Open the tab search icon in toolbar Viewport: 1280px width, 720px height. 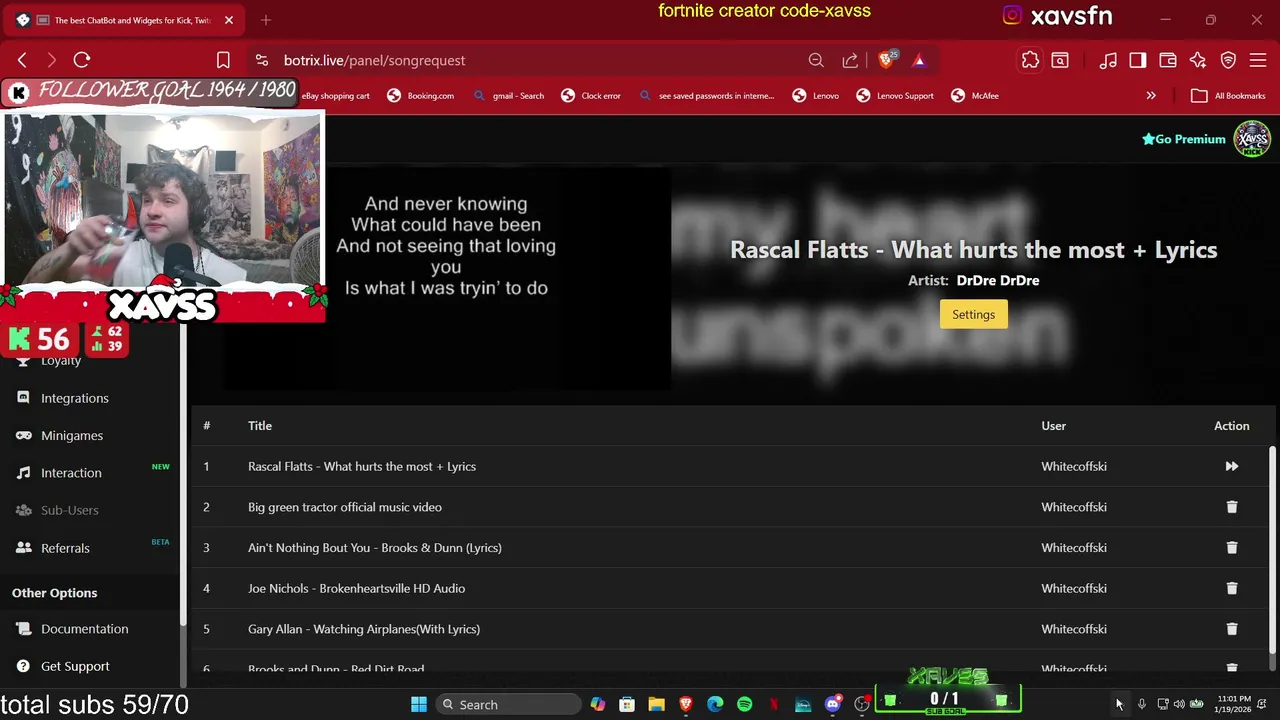pyautogui.click(x=1060, y=60)
